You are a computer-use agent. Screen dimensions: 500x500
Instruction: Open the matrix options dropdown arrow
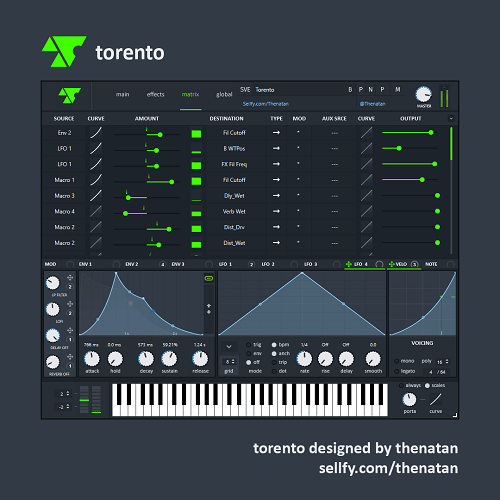click(451, 118)
